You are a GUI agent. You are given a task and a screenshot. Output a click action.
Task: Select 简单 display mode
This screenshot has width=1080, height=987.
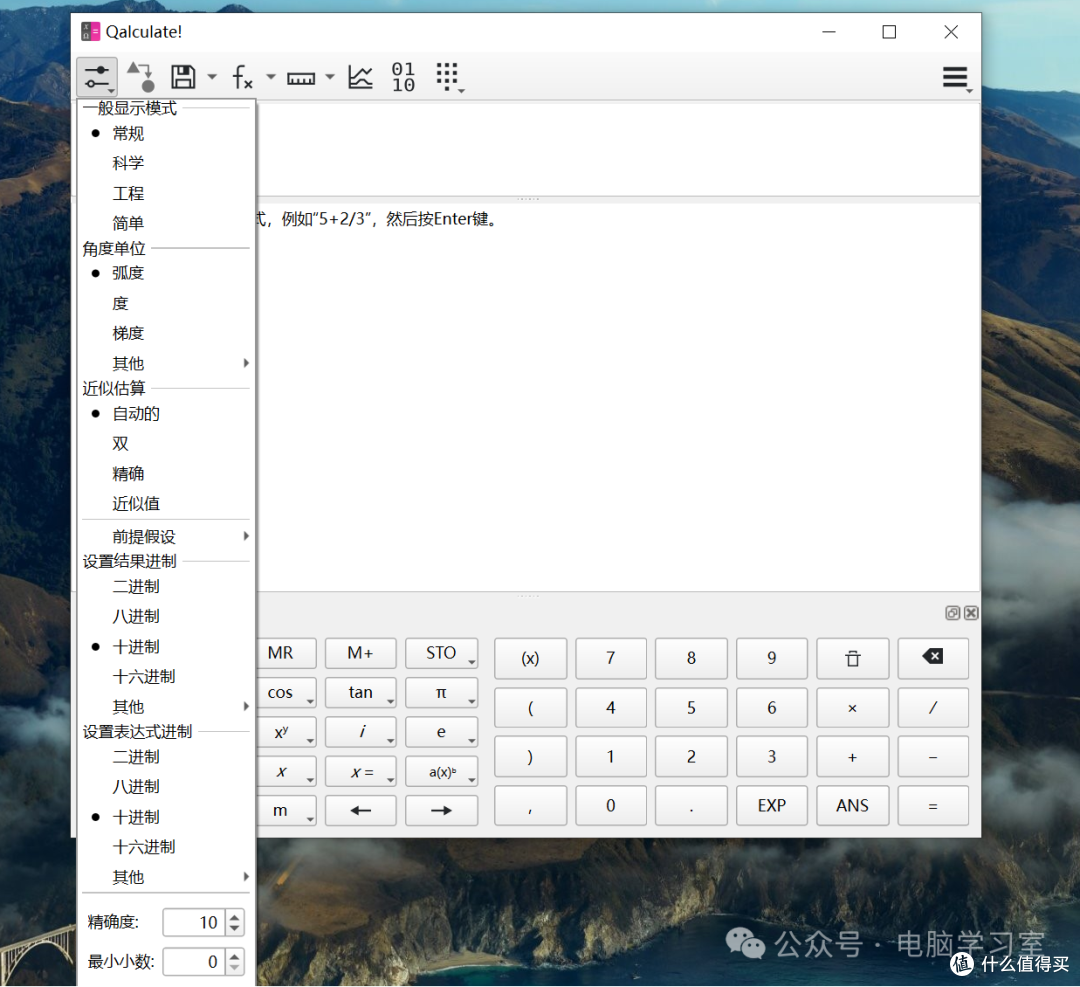(x=166, y=223)
